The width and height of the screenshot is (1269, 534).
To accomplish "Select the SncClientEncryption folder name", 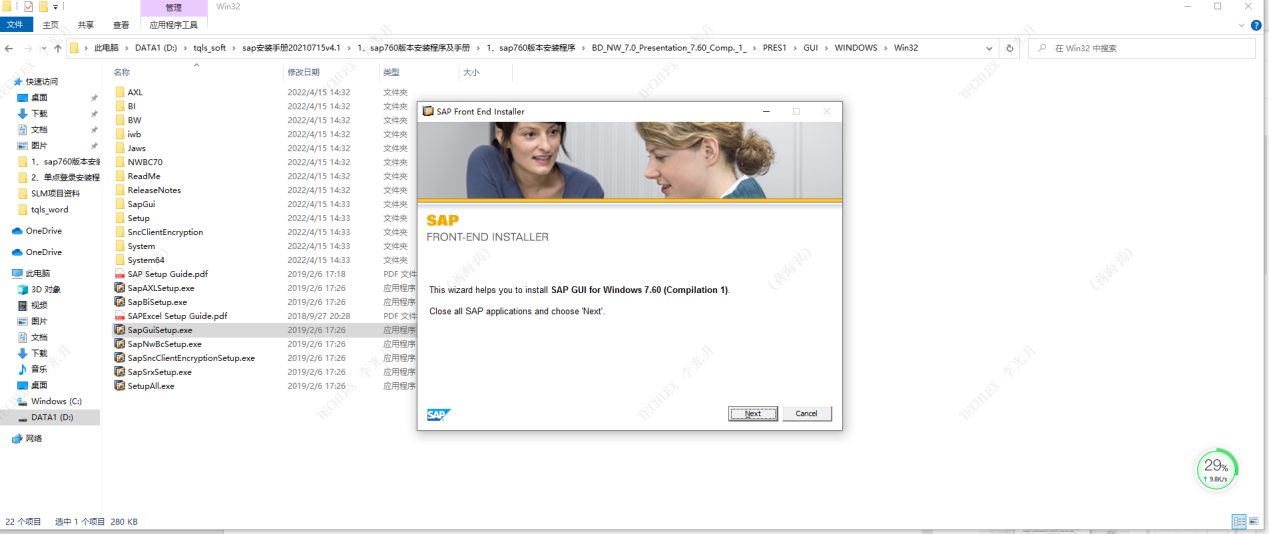I will pos(165,232).
